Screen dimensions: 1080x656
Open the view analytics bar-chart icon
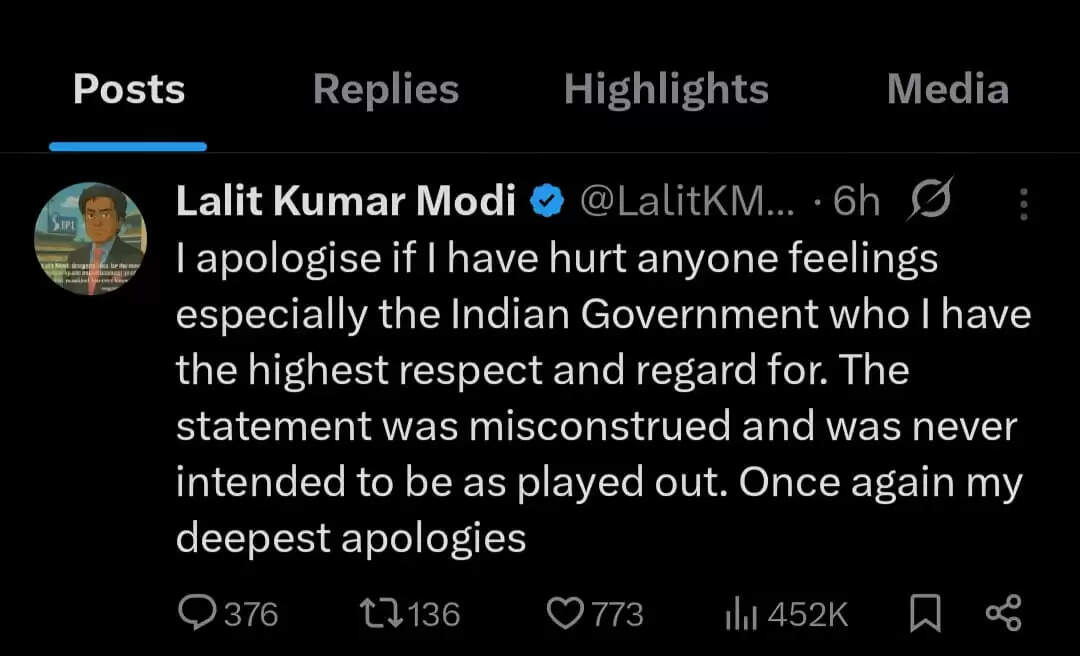click(x=741, y=614)
